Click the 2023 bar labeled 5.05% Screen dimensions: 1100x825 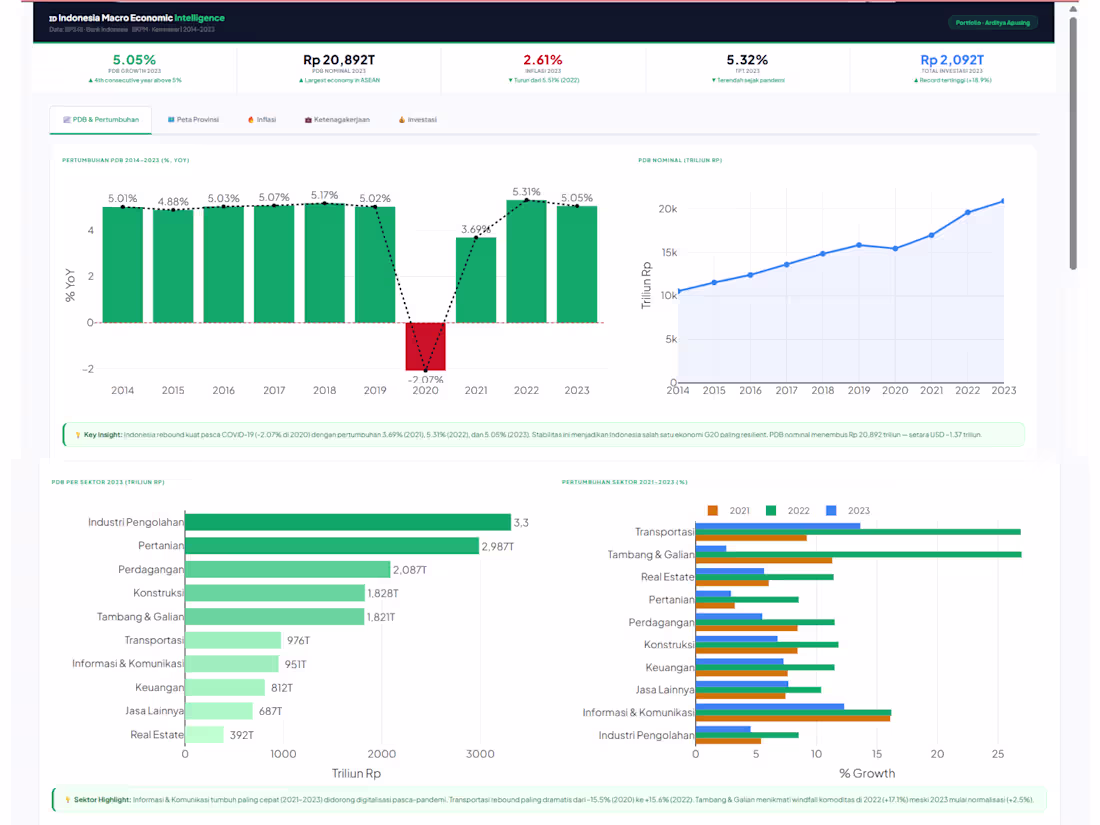point(577,264)
